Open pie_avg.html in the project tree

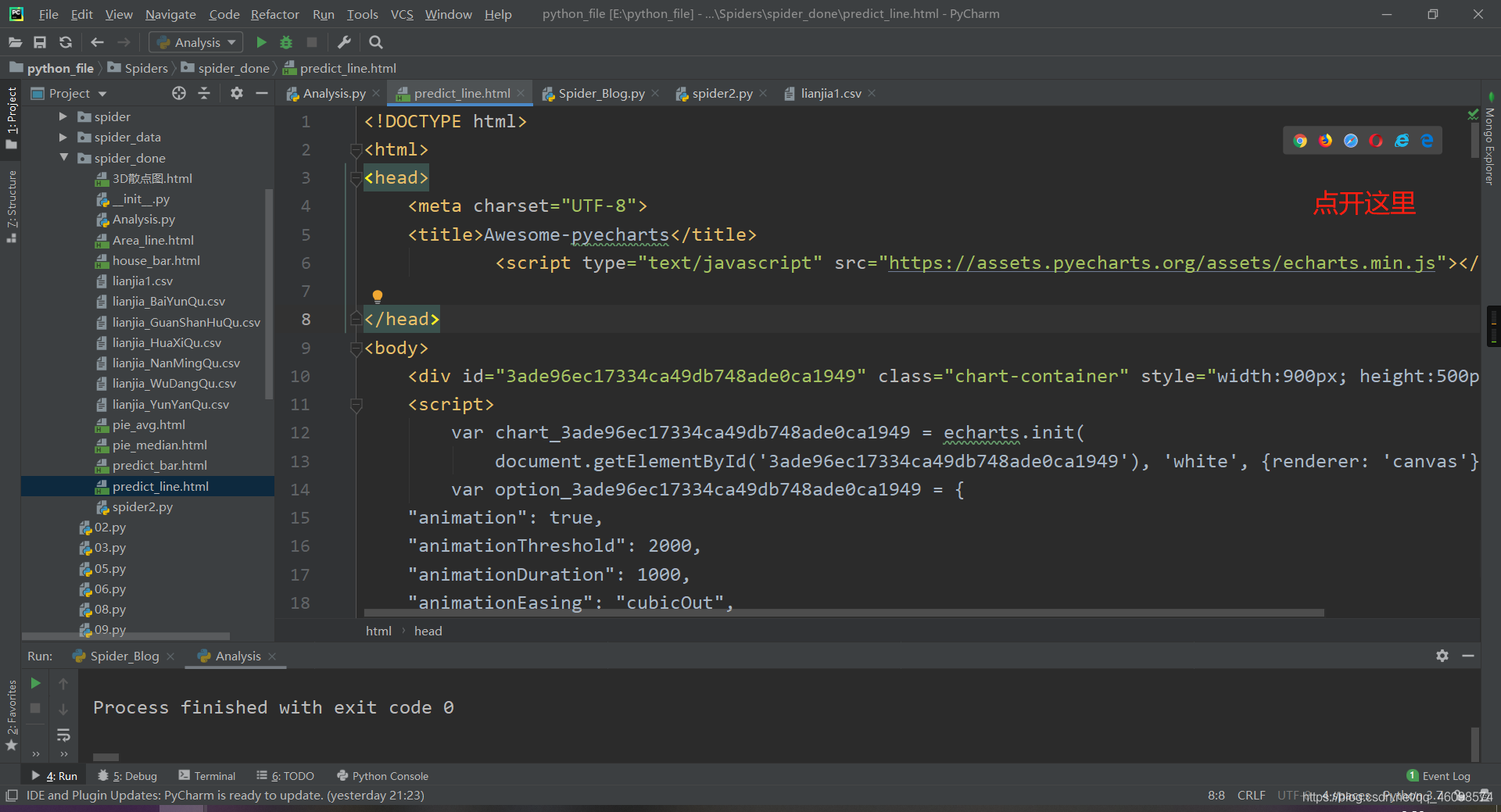[x=149, y=425]
